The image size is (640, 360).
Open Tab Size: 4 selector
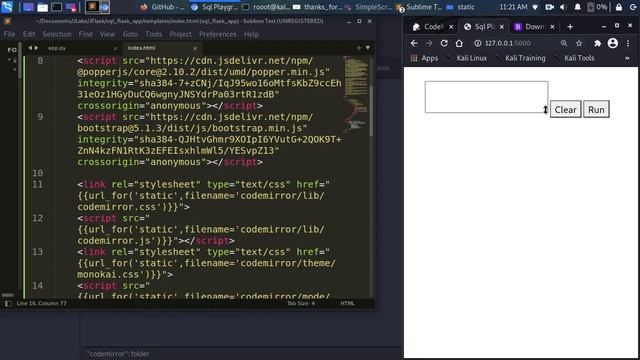point(301,303)
